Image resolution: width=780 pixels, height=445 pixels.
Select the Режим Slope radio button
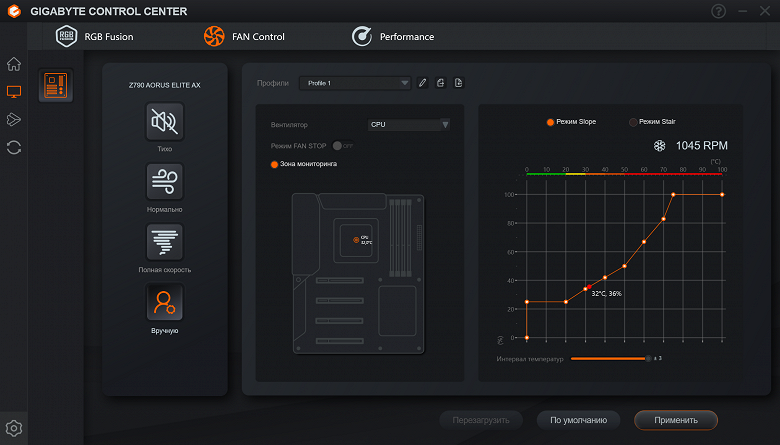tap(550, 122)
